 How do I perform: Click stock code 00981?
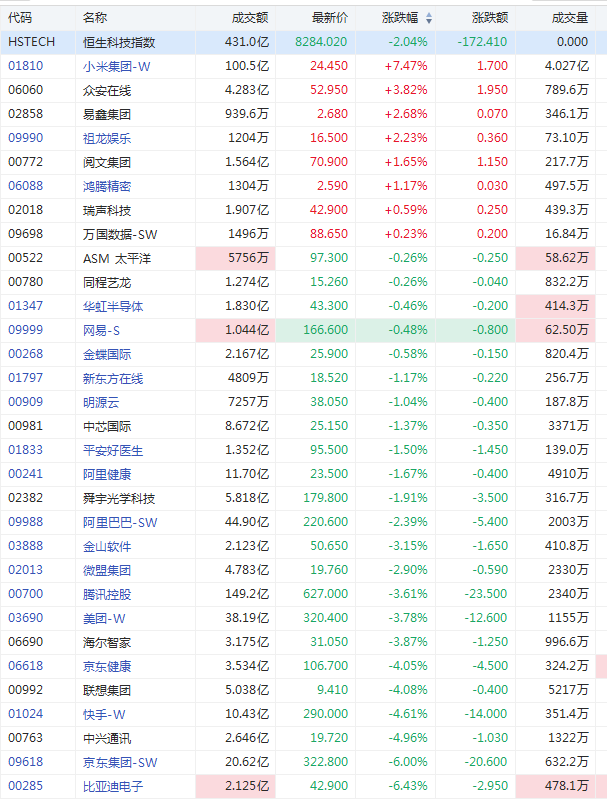[26, 426]
